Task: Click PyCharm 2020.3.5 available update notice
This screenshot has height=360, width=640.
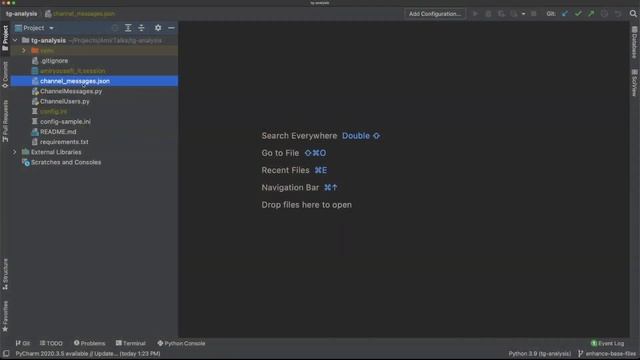Action: (88, 353)
